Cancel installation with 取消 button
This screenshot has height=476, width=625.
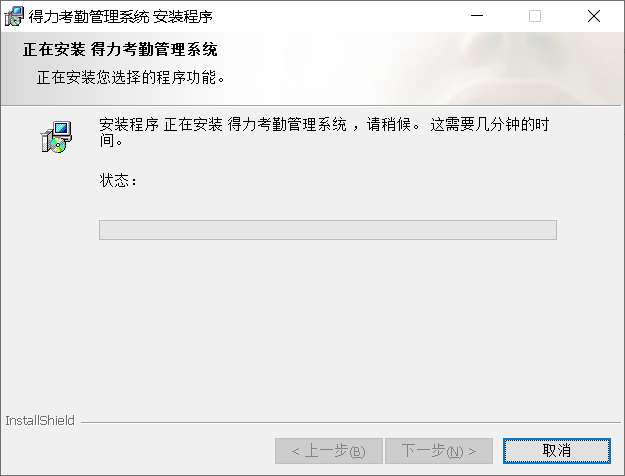(557, 451)
